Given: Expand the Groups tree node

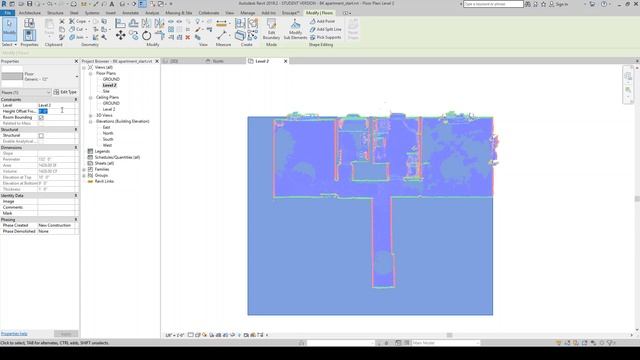Looking at the screenshot, I should (84, 176).
